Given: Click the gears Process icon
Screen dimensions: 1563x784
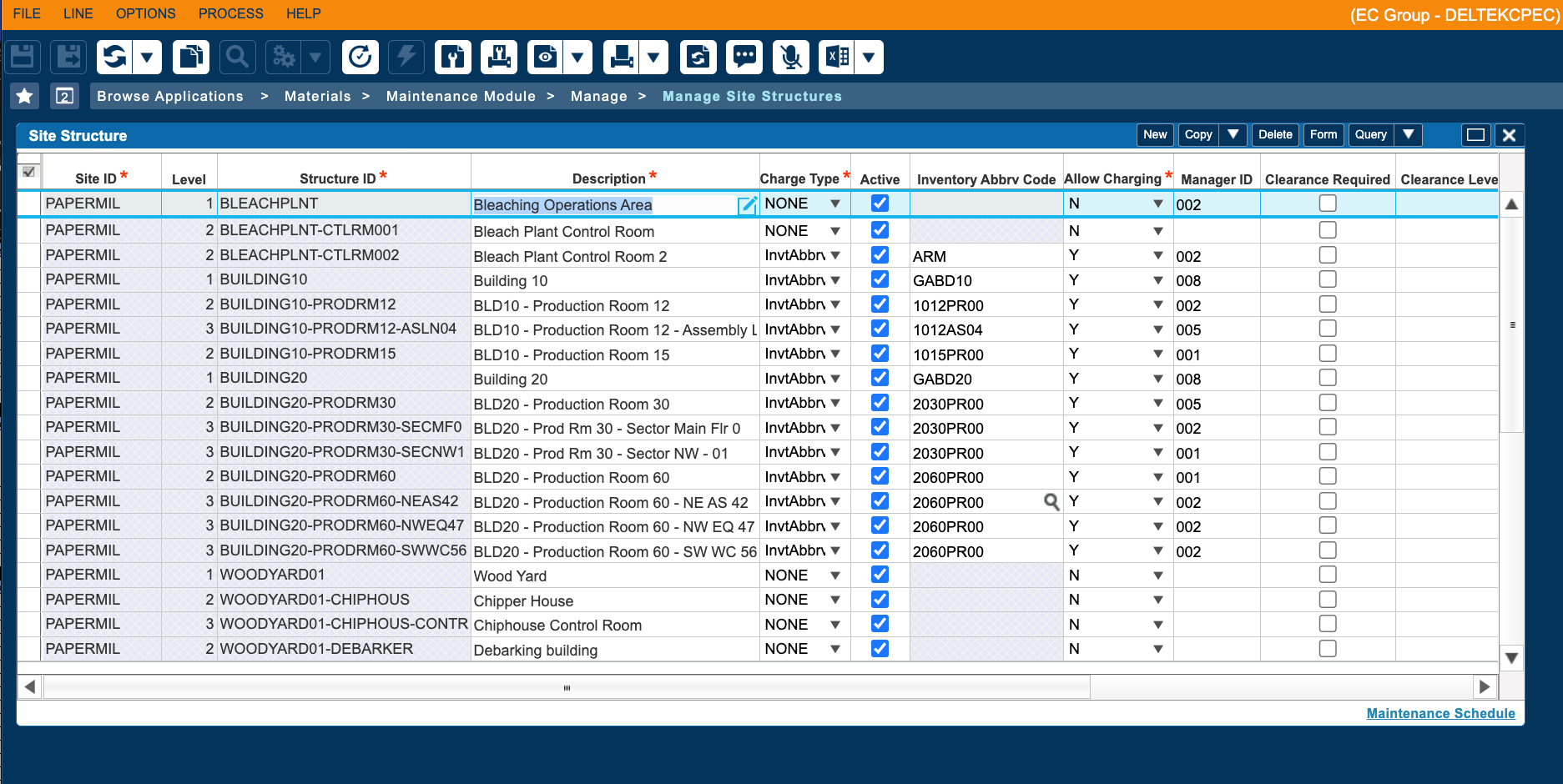Looking at the screenshot, I should (284, 58).
